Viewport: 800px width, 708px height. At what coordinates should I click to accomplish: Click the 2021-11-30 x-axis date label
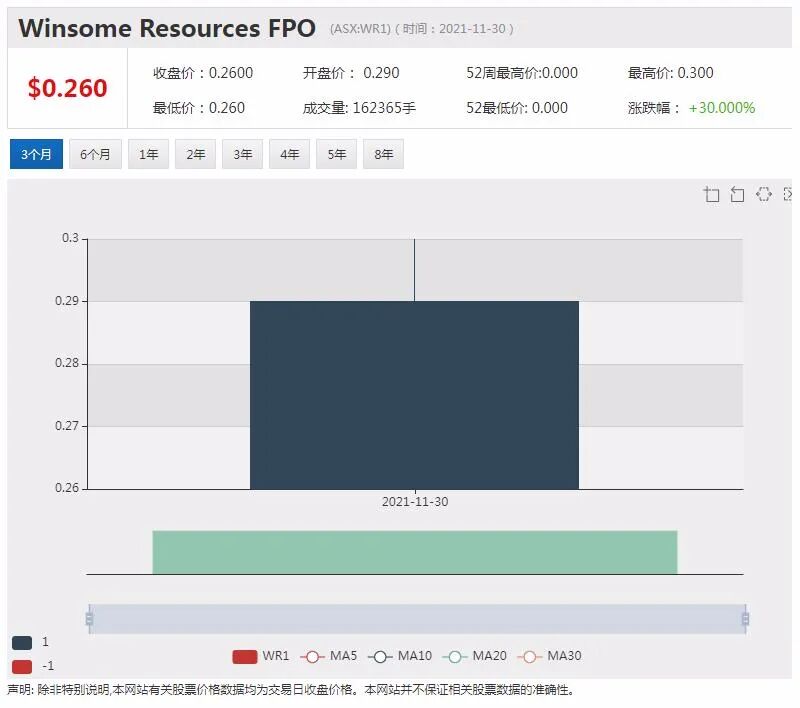point(415,502)
